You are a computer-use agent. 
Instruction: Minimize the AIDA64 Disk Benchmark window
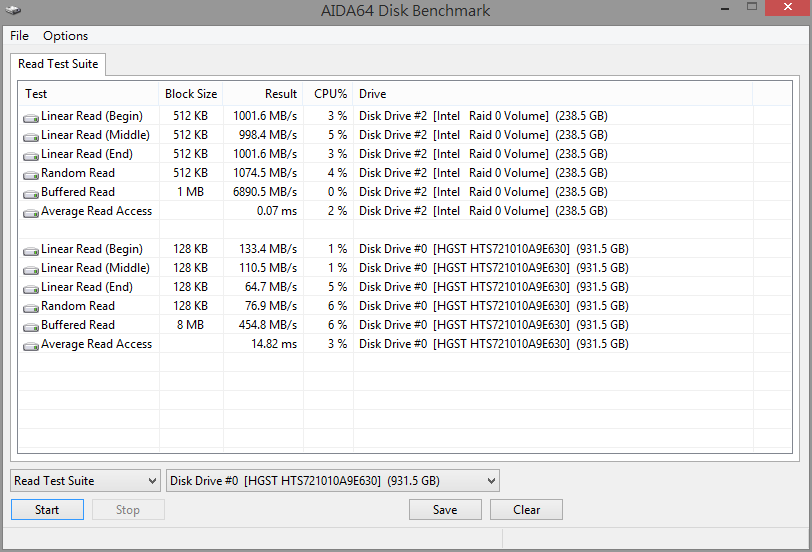pyautogui.click(x=725, y=8)
